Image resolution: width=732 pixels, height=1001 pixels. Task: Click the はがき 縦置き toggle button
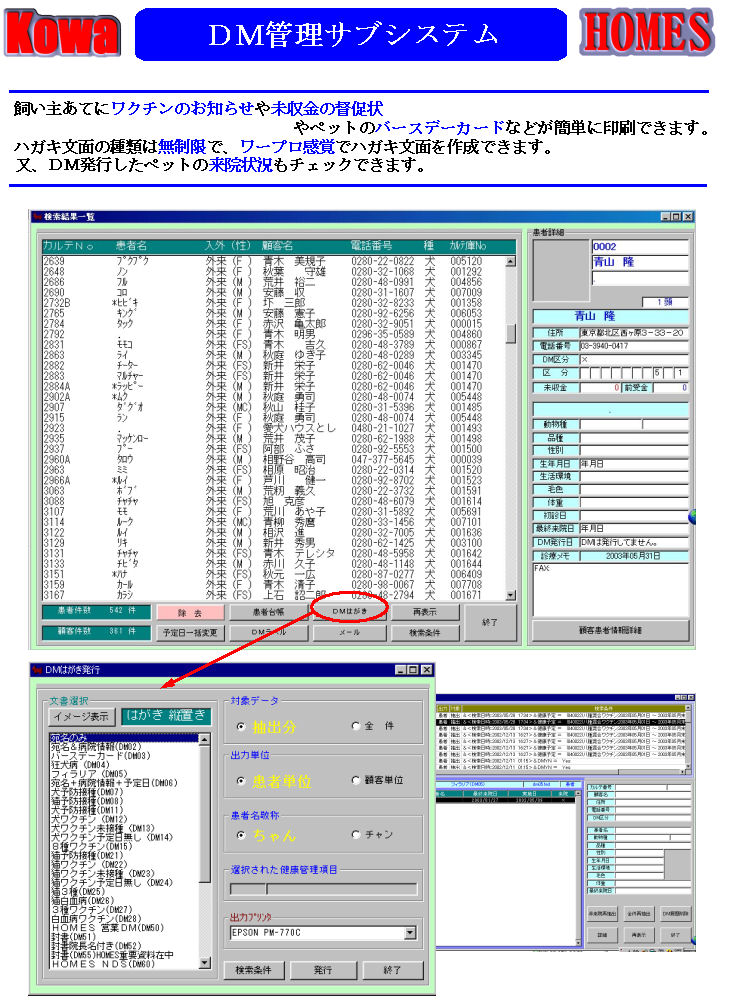(165, 716)
